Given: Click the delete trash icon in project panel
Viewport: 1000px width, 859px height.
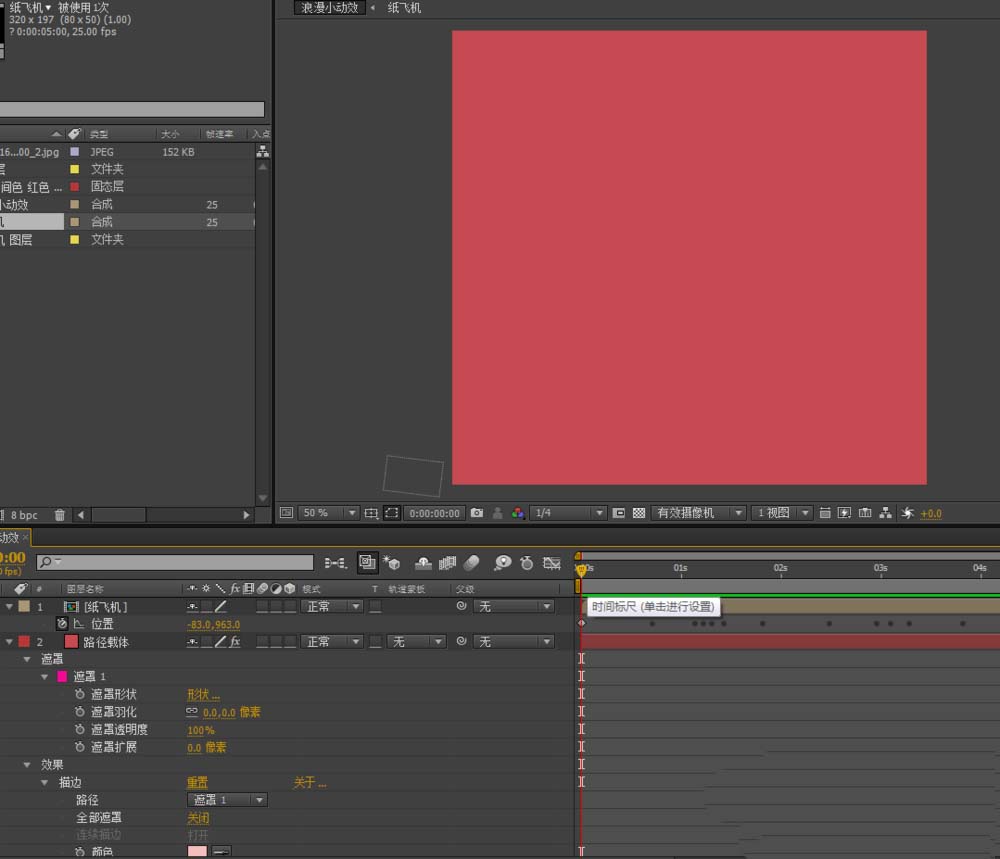Looking at the screenshot, I should coord(59,515).
